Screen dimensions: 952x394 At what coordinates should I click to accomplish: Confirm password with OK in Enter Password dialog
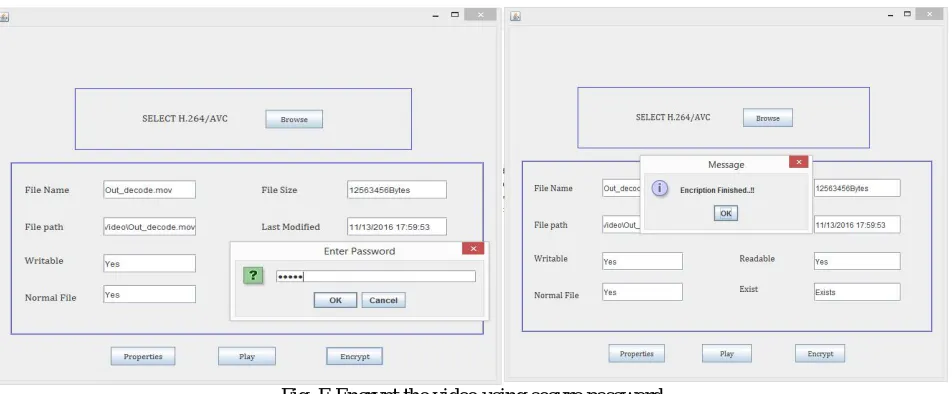coord(335,300)
